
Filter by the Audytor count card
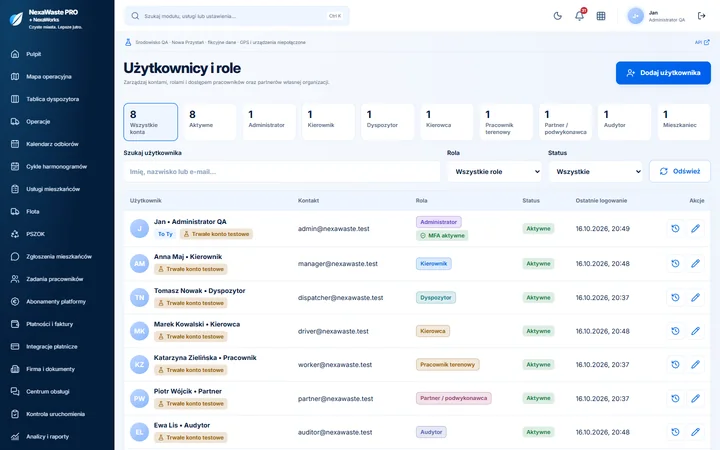(x=624, y=122)
